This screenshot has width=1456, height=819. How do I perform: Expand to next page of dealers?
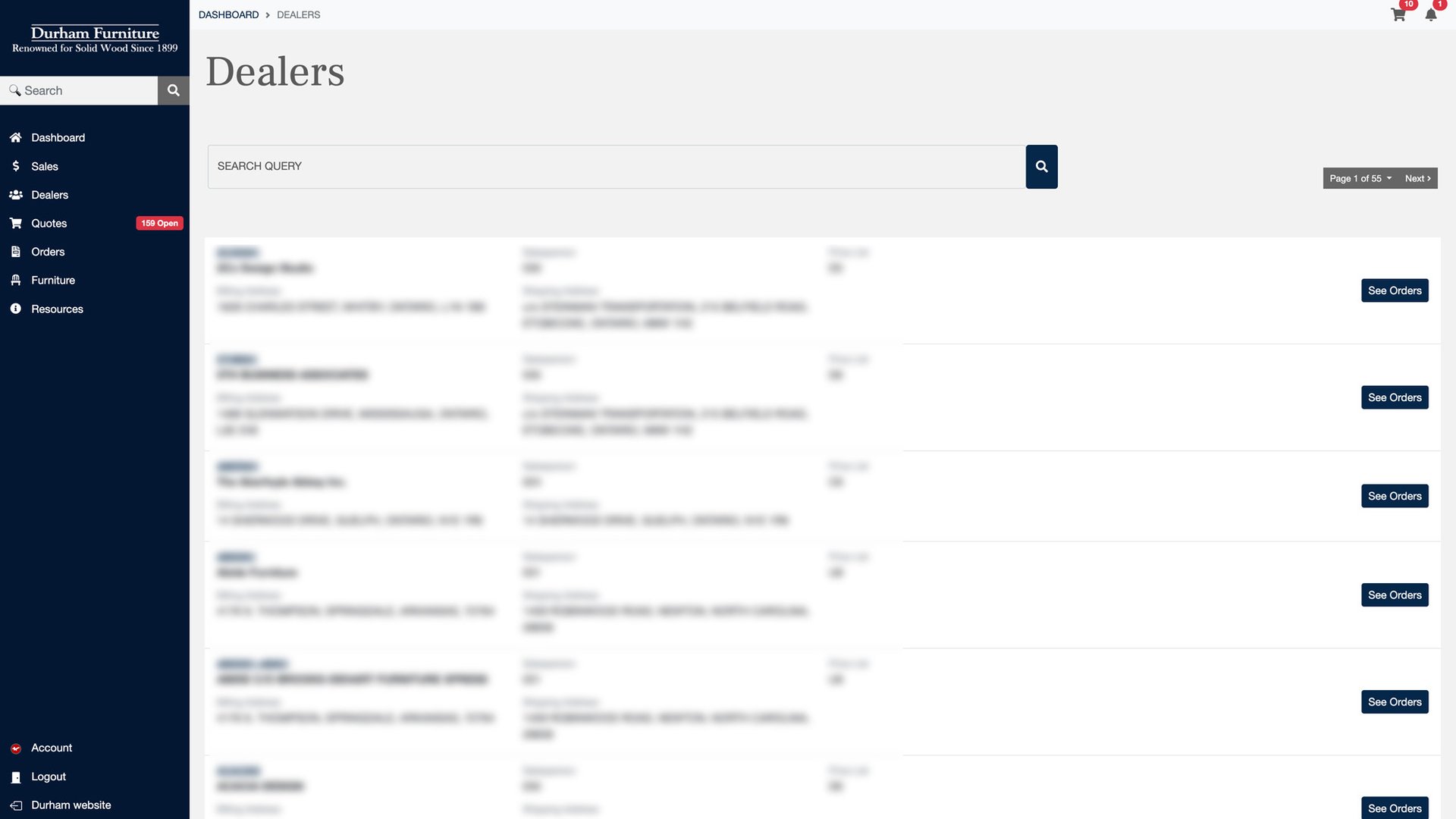(1418, 178)
